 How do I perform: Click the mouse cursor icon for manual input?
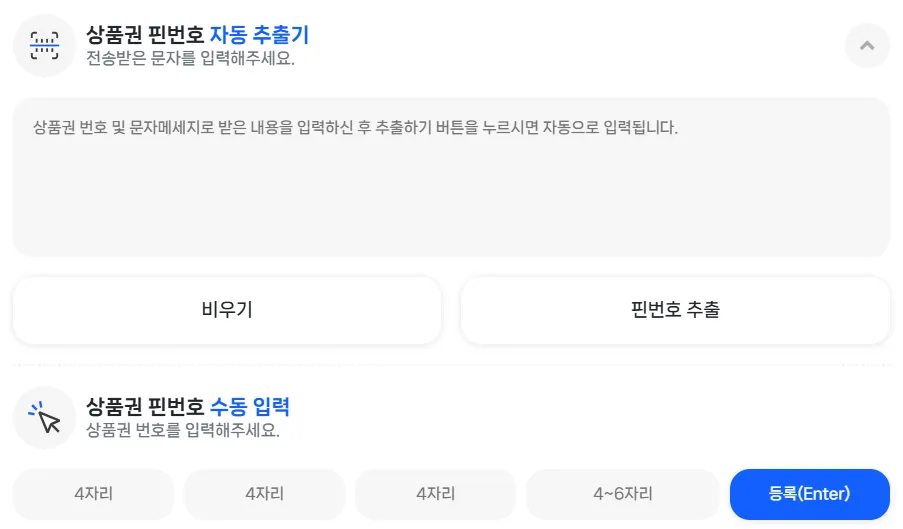pos(45,418)
